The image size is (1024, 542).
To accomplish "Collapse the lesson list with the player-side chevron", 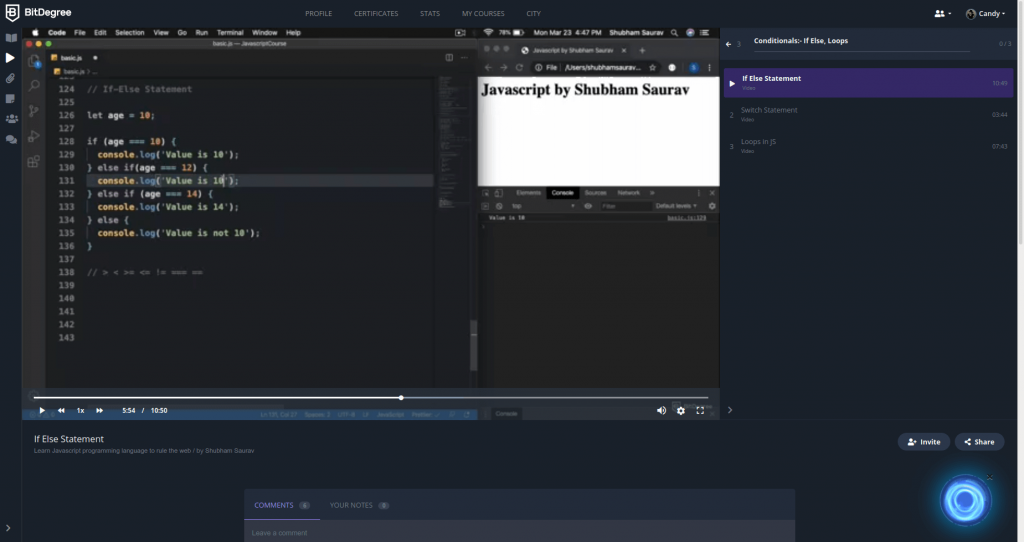I will (x=730, y=410).
